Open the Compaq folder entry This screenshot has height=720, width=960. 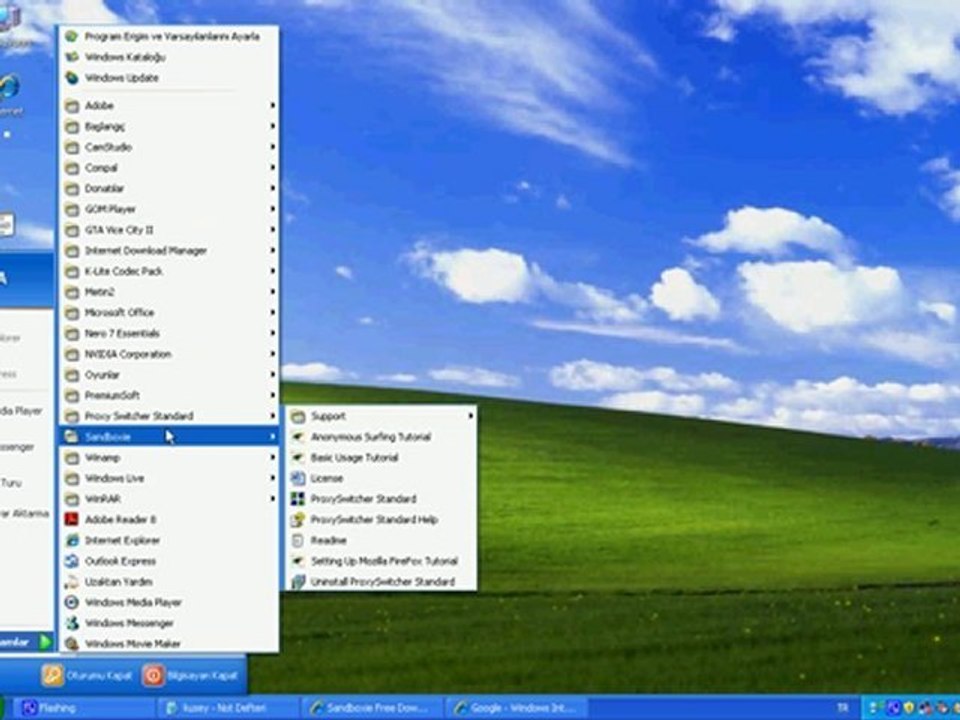click(170, 168)
